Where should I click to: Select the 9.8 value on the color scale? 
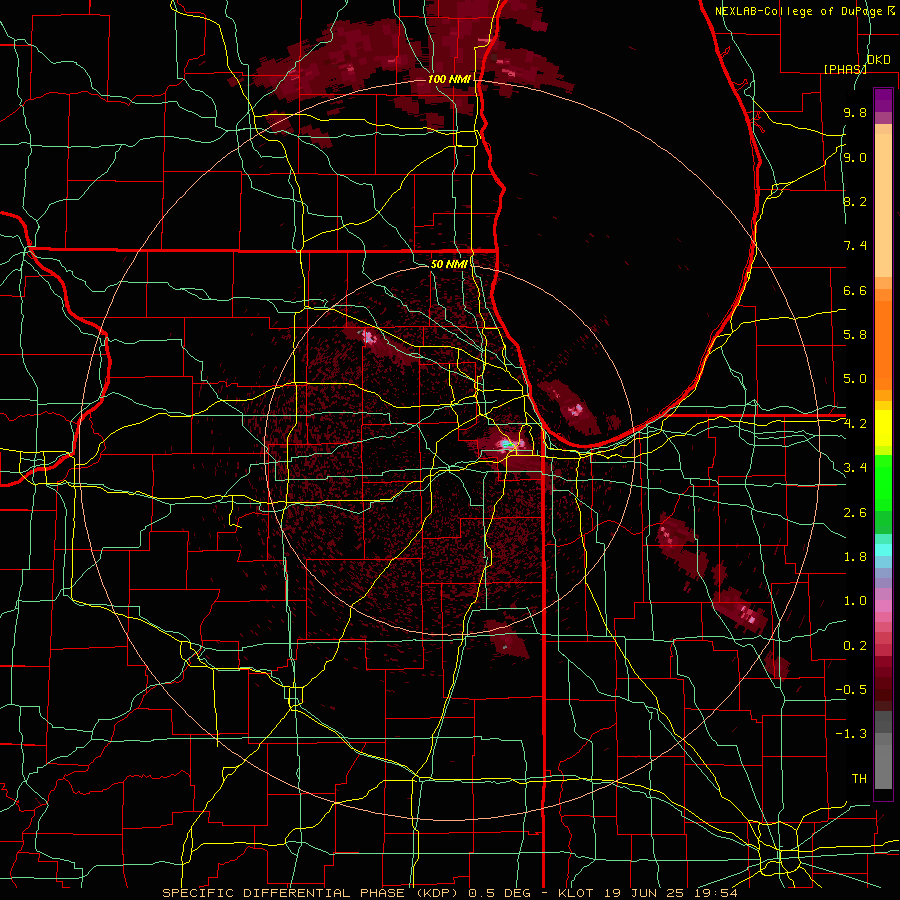pyautogui.click(x=855, y=112)
